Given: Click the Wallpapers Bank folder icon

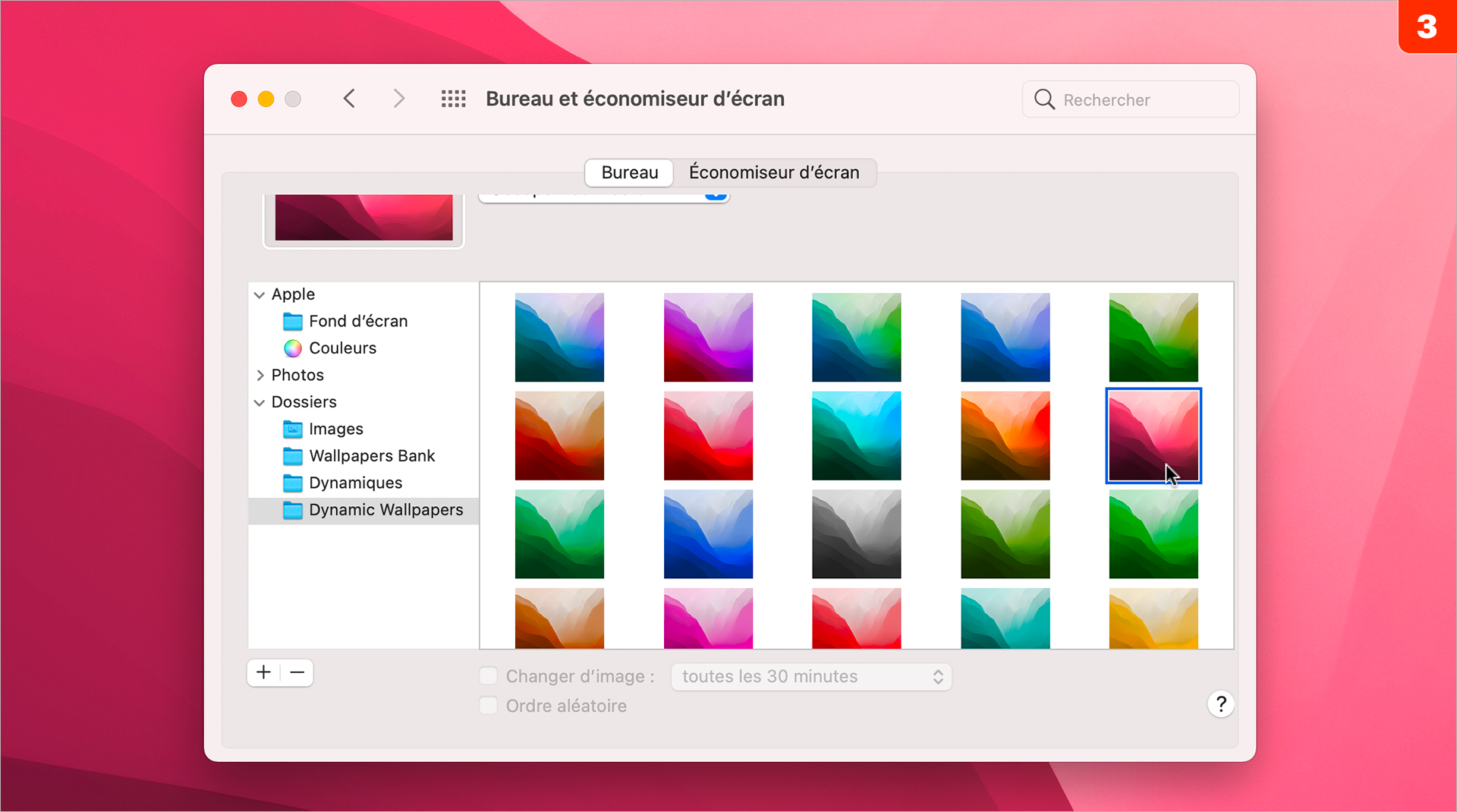Looking at the screenshot, I should tap(293, 456).
